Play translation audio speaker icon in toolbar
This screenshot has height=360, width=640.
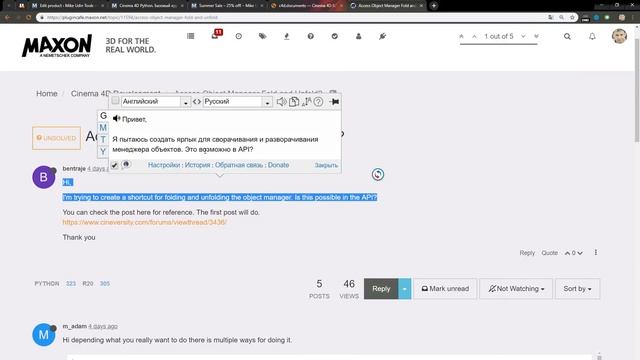click(x=281, y=102)
